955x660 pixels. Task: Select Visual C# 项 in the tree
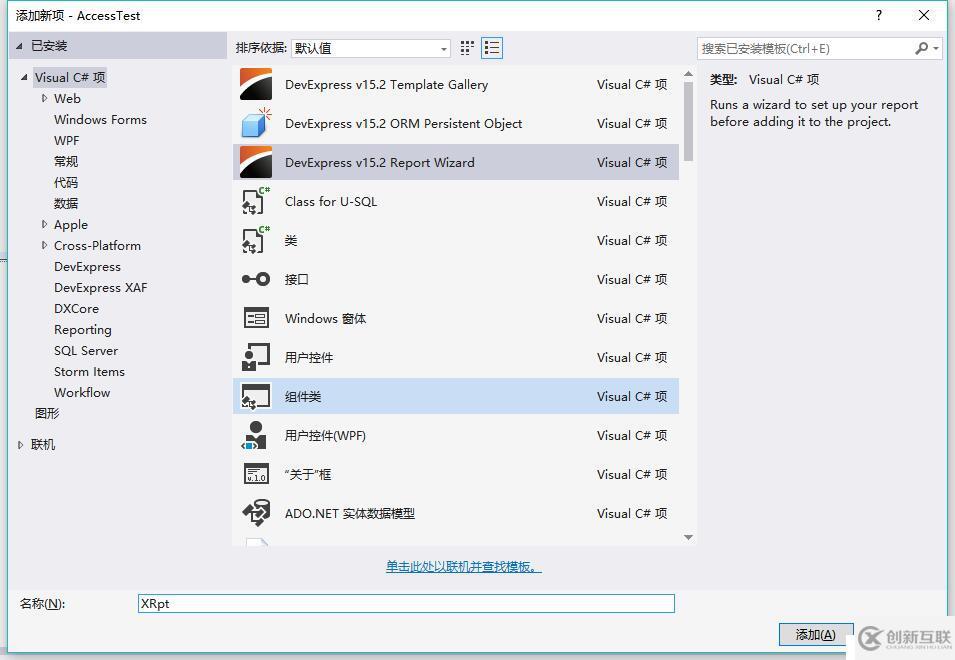tap(70, 77)
